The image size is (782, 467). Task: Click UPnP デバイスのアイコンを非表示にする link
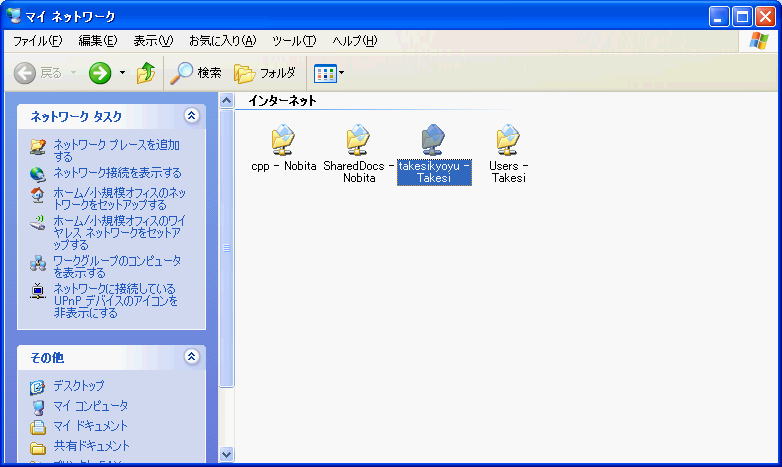pyautogui.click(x=116, y=300)
